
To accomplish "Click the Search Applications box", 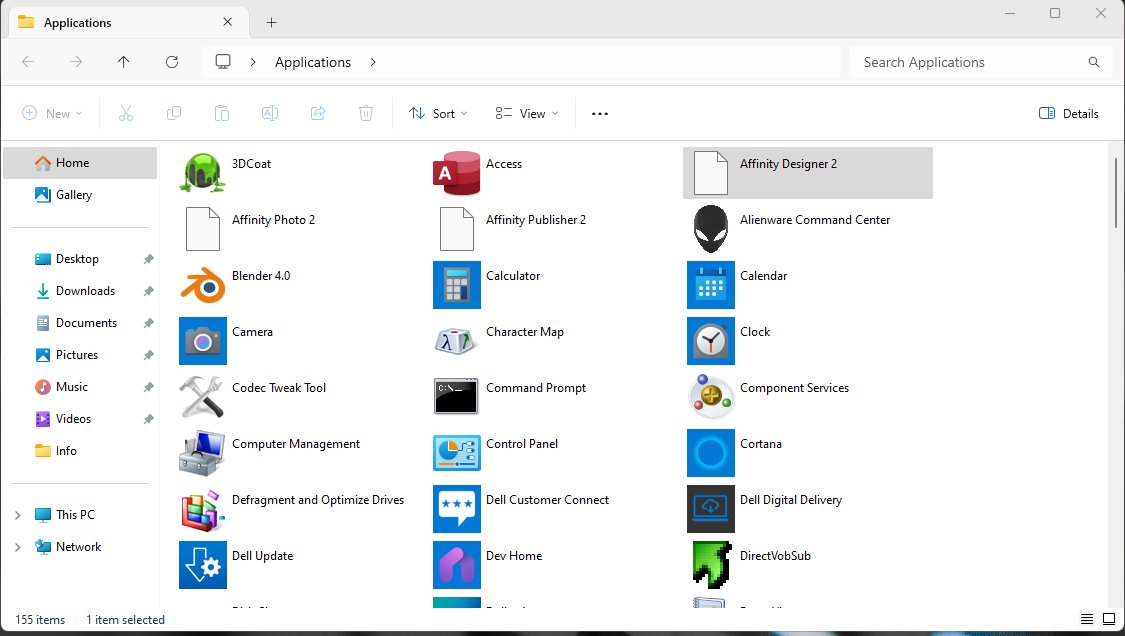I will (980, 62).
